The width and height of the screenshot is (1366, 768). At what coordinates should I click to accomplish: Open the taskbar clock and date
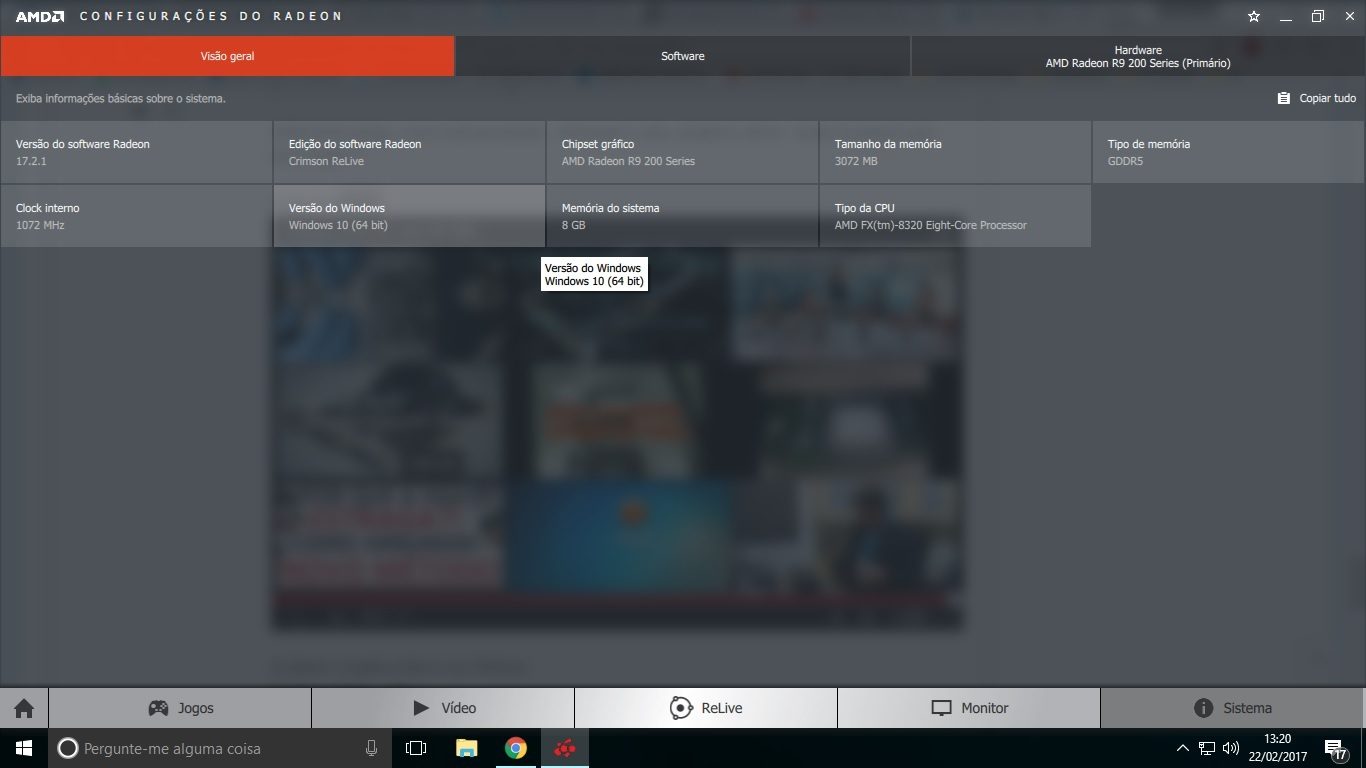click(1277, 748)
